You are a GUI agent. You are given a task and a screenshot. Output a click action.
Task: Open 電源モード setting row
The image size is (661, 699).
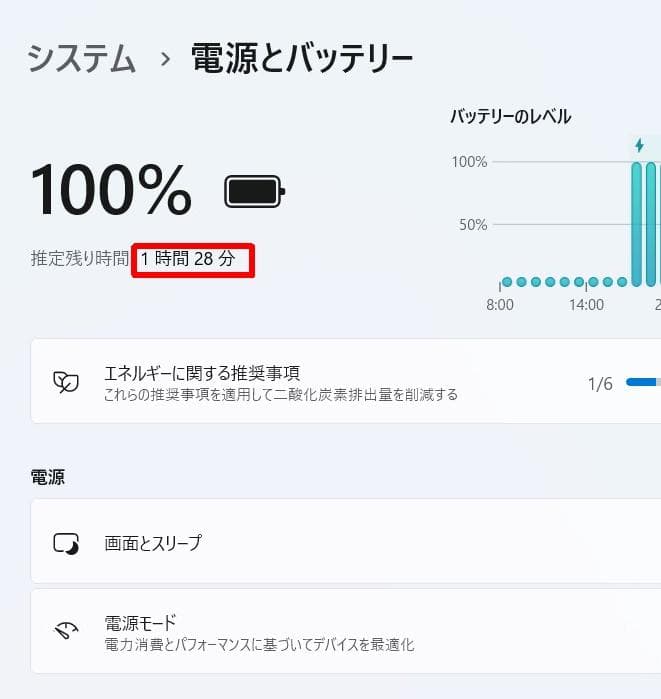pos(346,632)
